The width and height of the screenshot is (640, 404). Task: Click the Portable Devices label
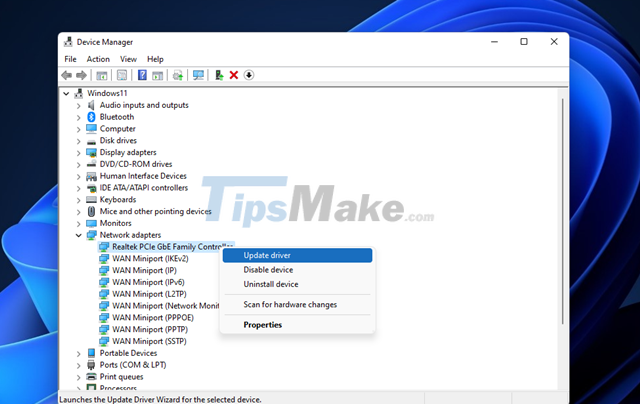[128, 353]
